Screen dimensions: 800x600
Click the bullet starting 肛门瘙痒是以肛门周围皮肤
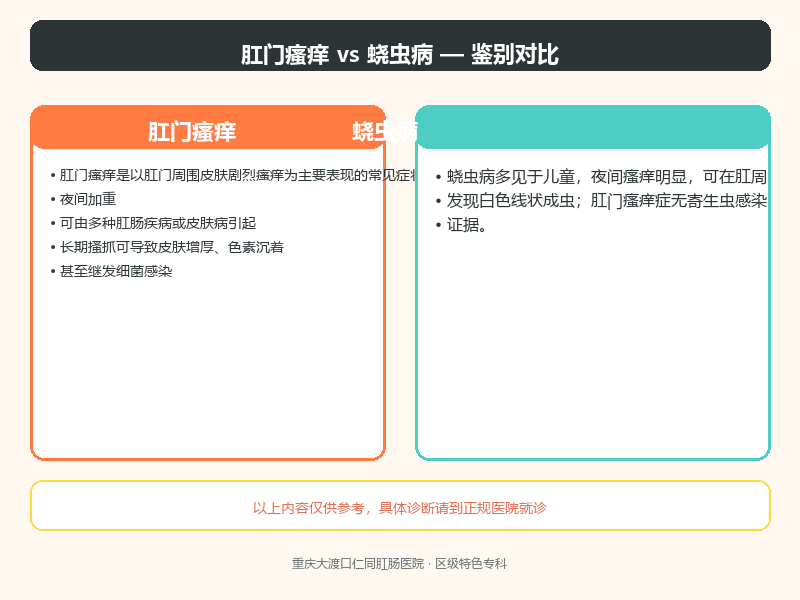(234, 176)
